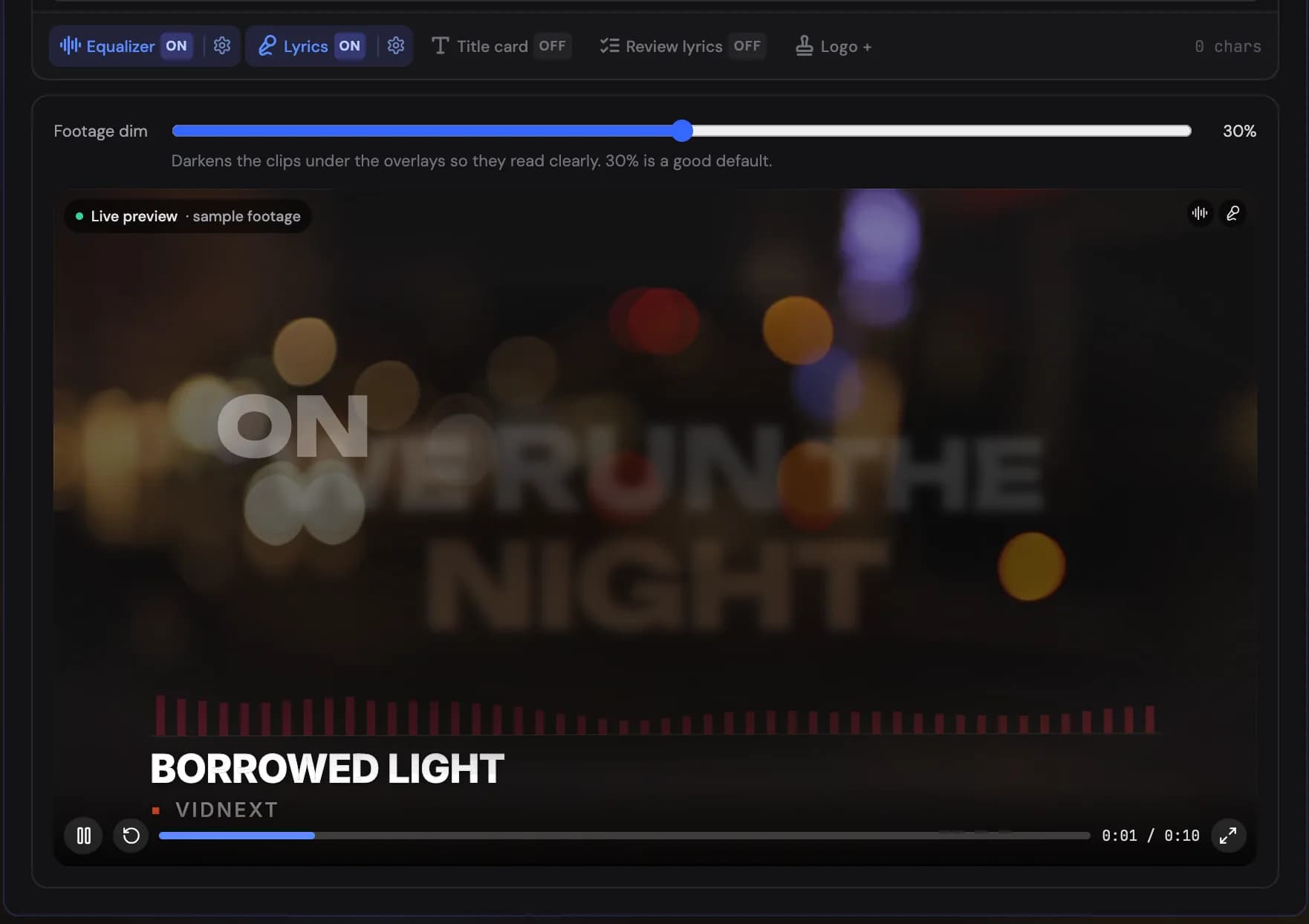Image resolution: width=1309 pixels, height=924 pixels.
Task: Click the equalizer waveform icon in preview corner
Action: click(x=1200, y=213)
